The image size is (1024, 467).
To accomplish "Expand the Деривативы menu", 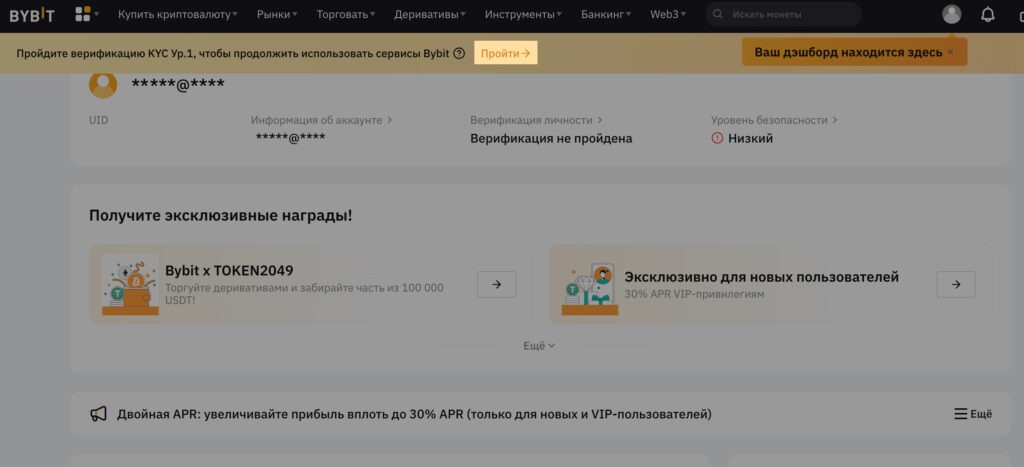I will pyautogui.click(x=430, y=14).
